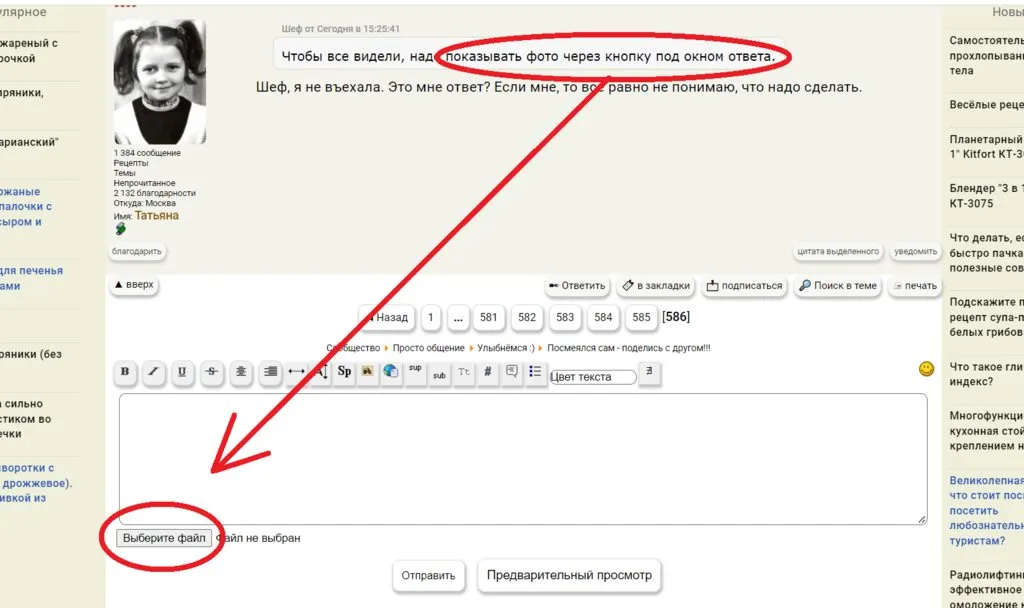Click the subscript button
Screen dimensions: 1024x608
[x=439, y=373]
